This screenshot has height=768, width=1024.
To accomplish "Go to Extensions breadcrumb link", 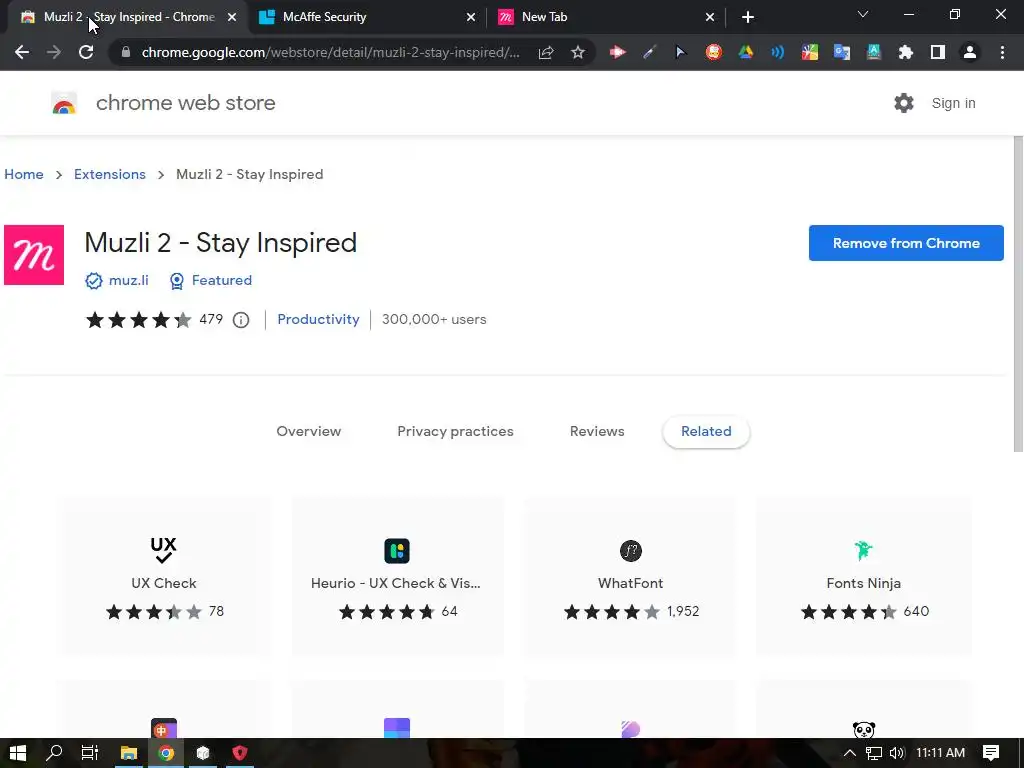I will click(110, 174).
